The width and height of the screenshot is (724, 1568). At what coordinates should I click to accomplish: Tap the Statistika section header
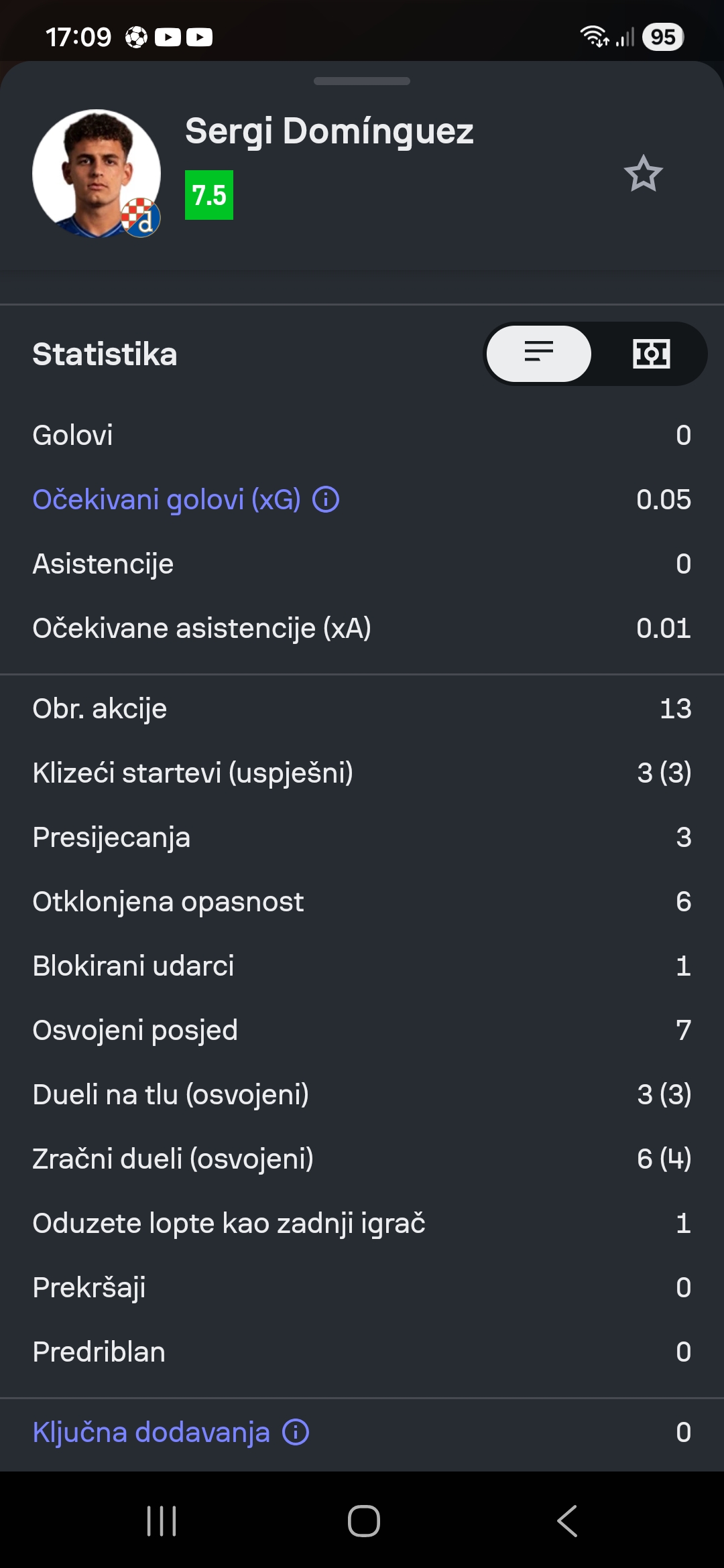click(x=105, y=354)
